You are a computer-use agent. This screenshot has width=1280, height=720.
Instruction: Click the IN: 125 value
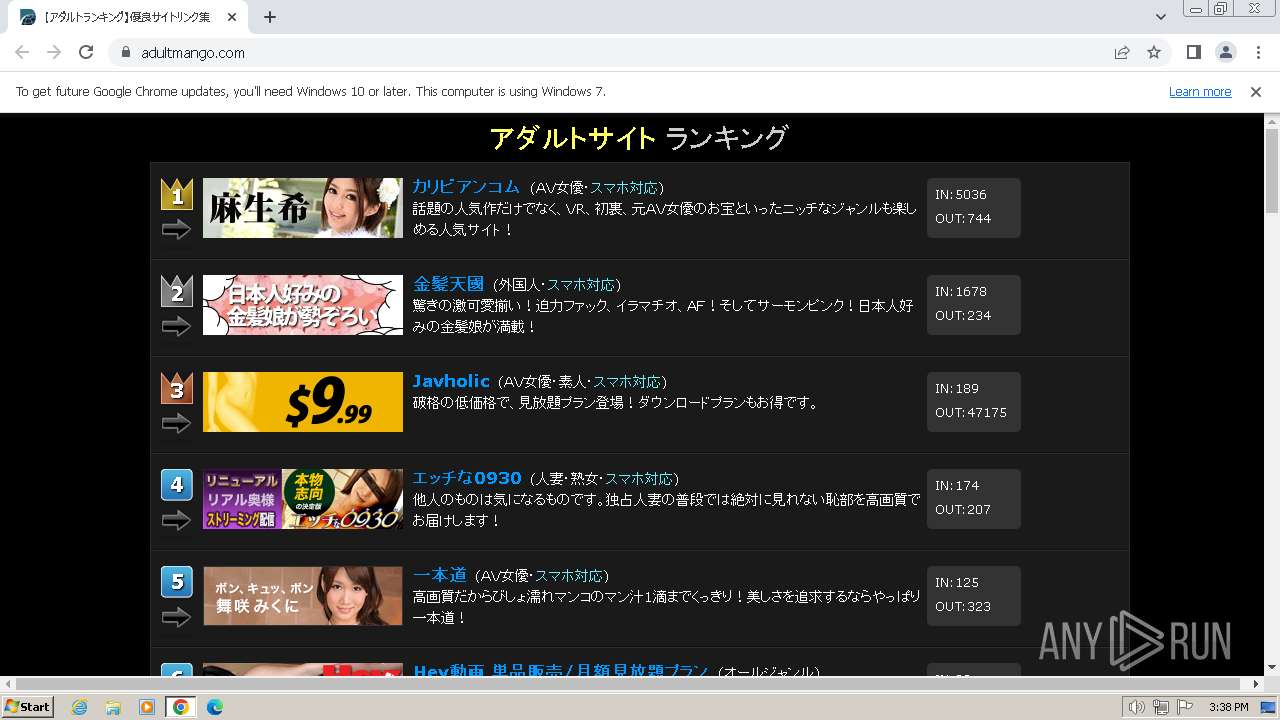coord(967,583)
